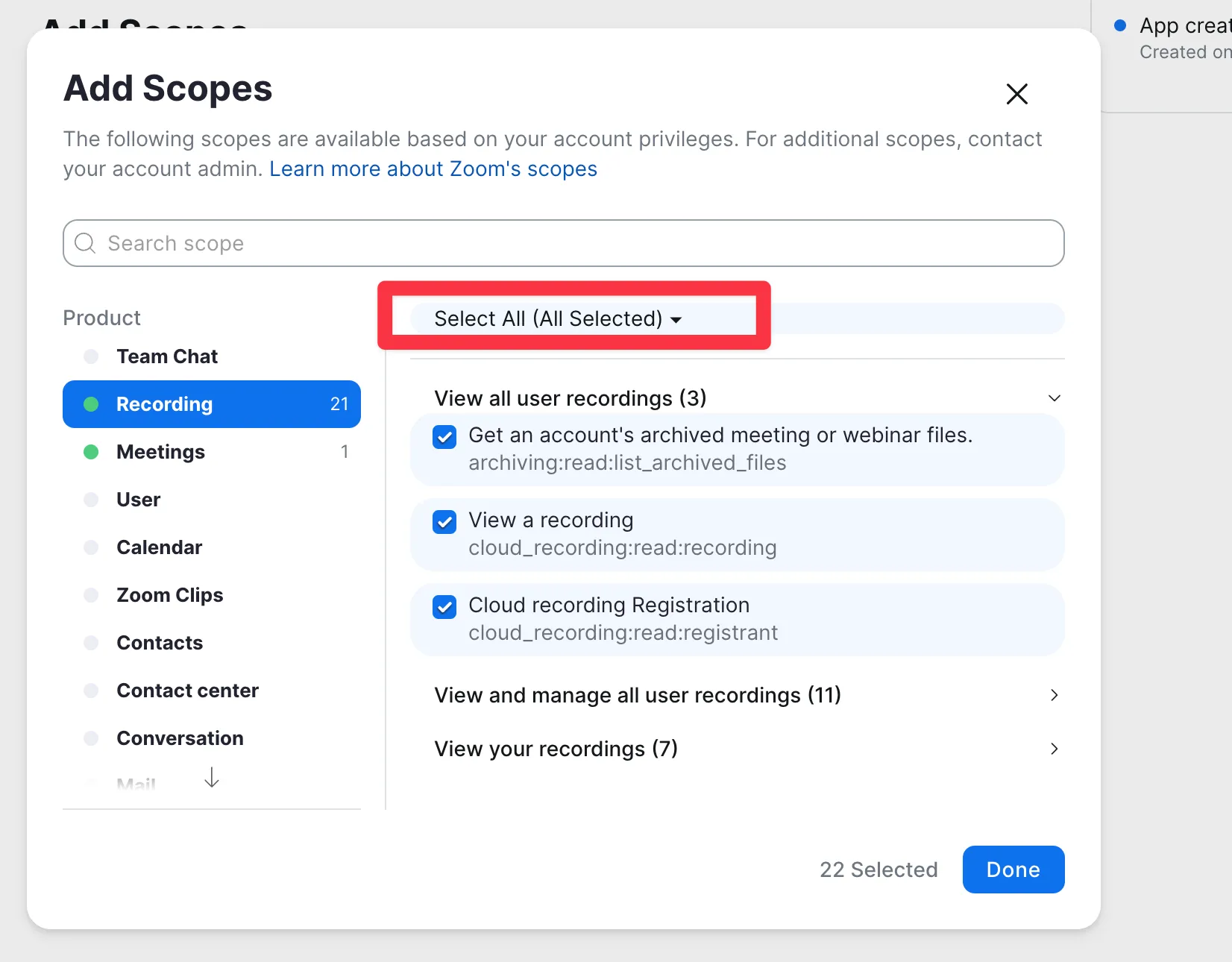Open the Select All dropdown
The image size is (1232, 962).
pyautogui.click(x=558, y=318)
